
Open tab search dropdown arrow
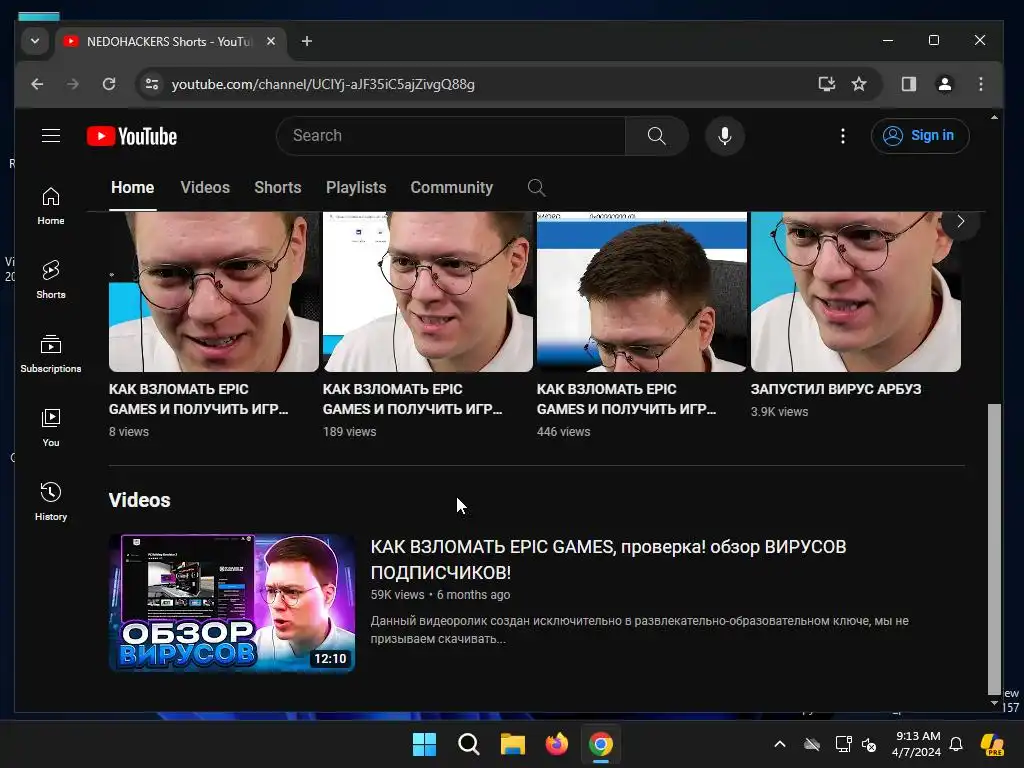(x=35, y=41)
